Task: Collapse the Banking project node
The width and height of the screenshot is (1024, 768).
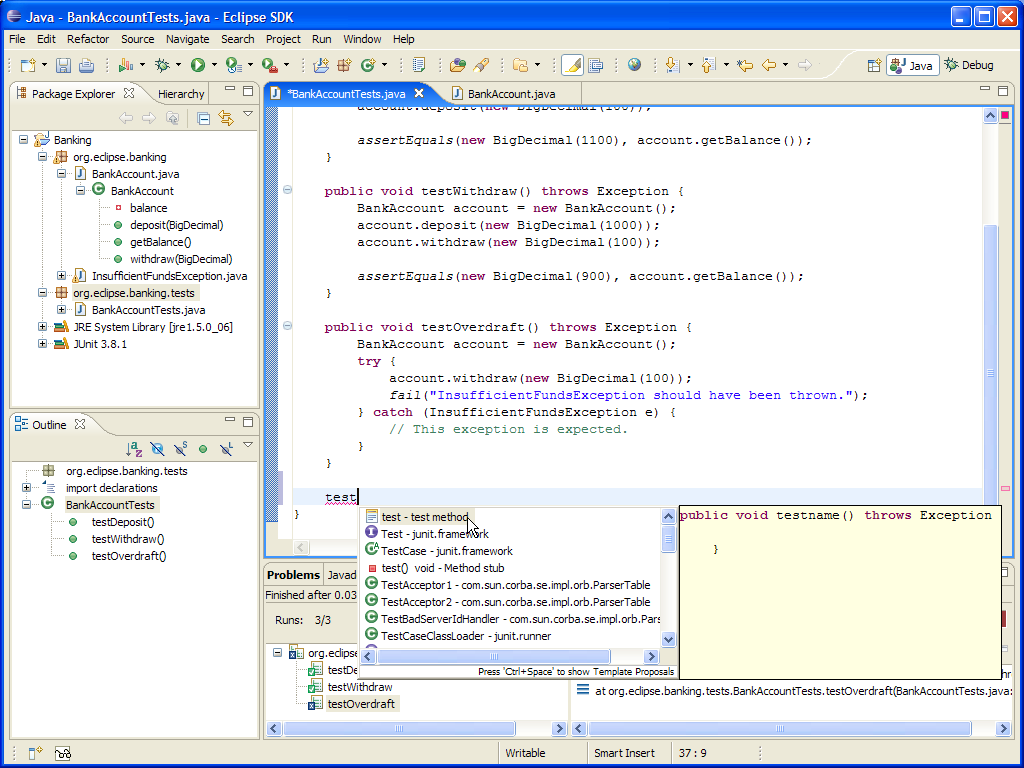Action: [x=24, y=140]
